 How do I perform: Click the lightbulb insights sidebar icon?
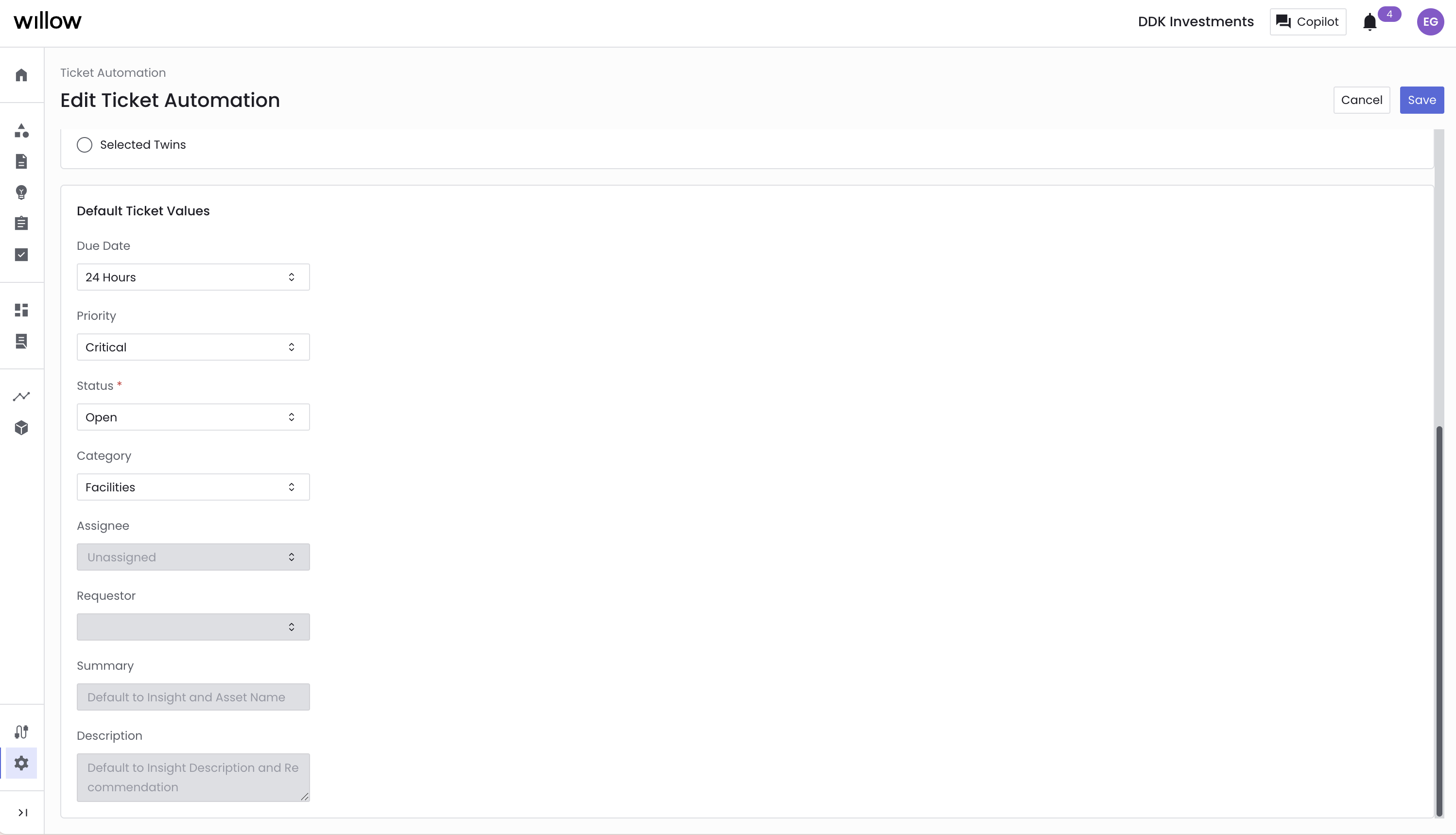click(x=21, y=192)
